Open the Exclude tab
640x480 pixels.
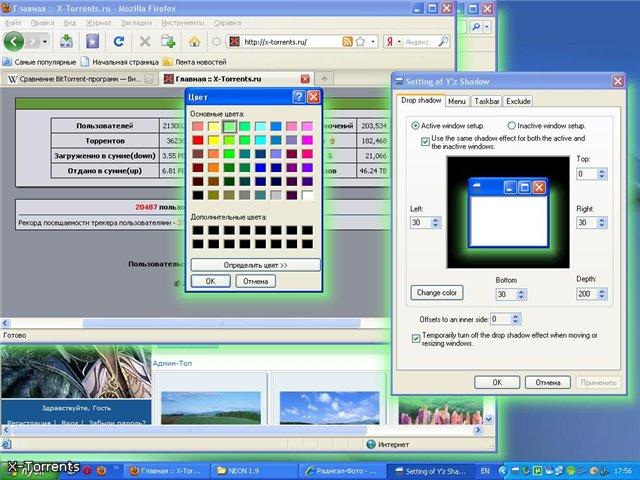(x=518, y=101)
